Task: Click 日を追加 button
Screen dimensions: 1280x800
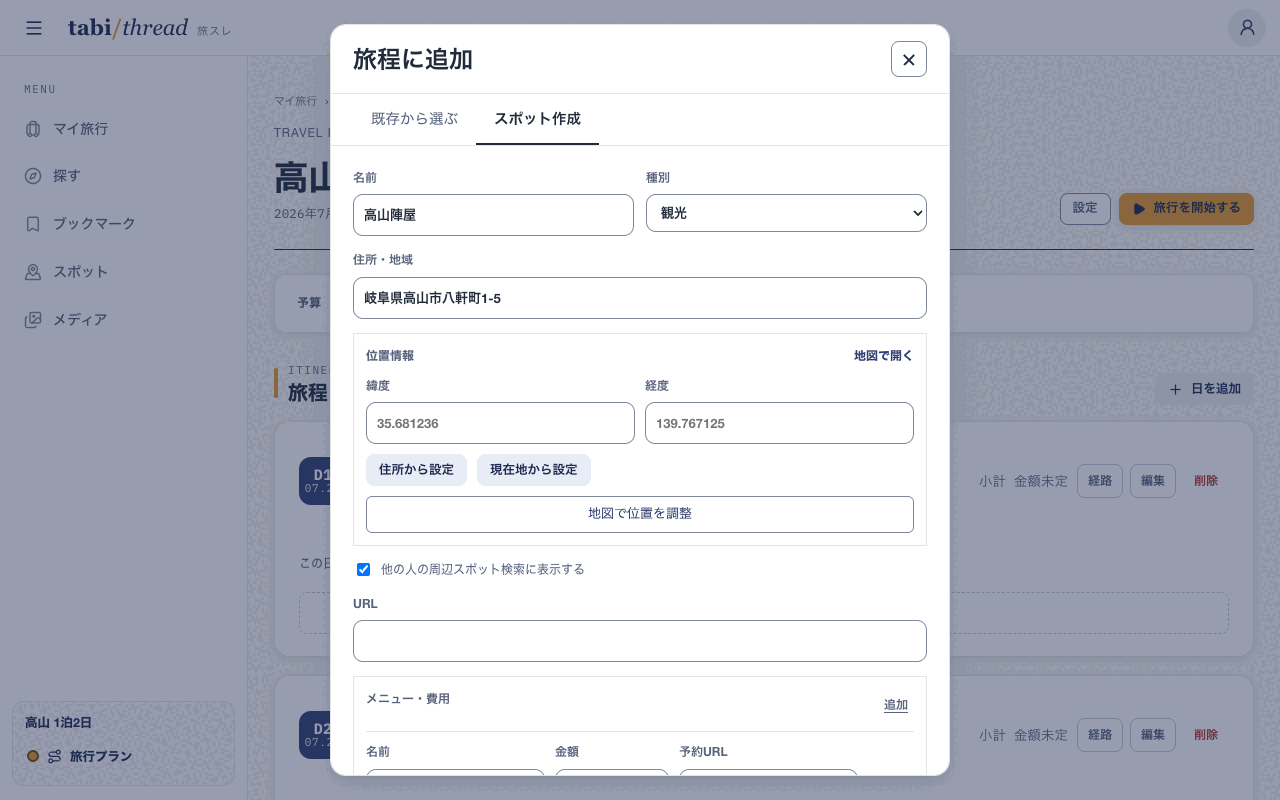Action: (1204, 389)
